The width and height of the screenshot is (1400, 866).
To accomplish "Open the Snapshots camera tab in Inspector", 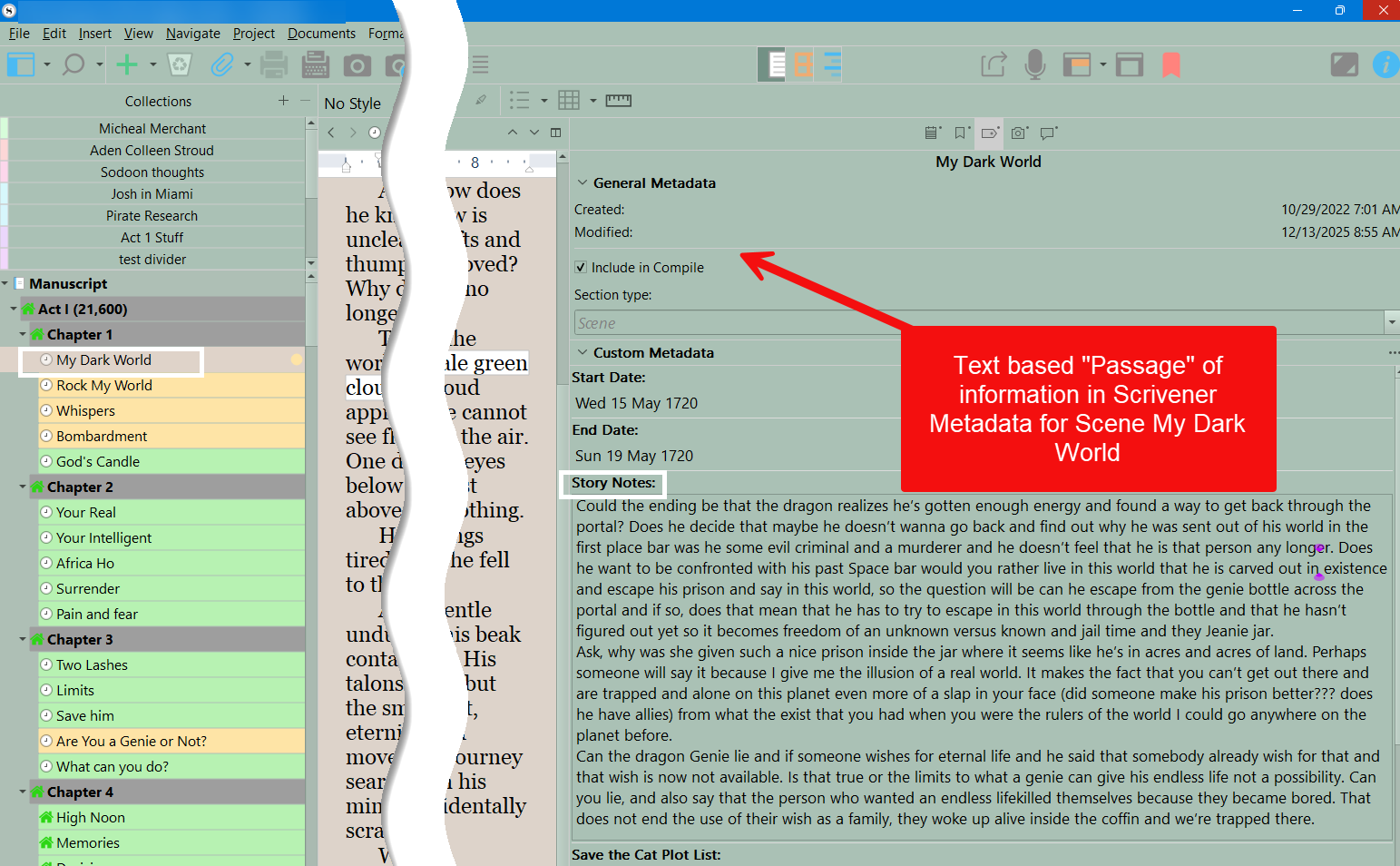I will coord(1019,133).
